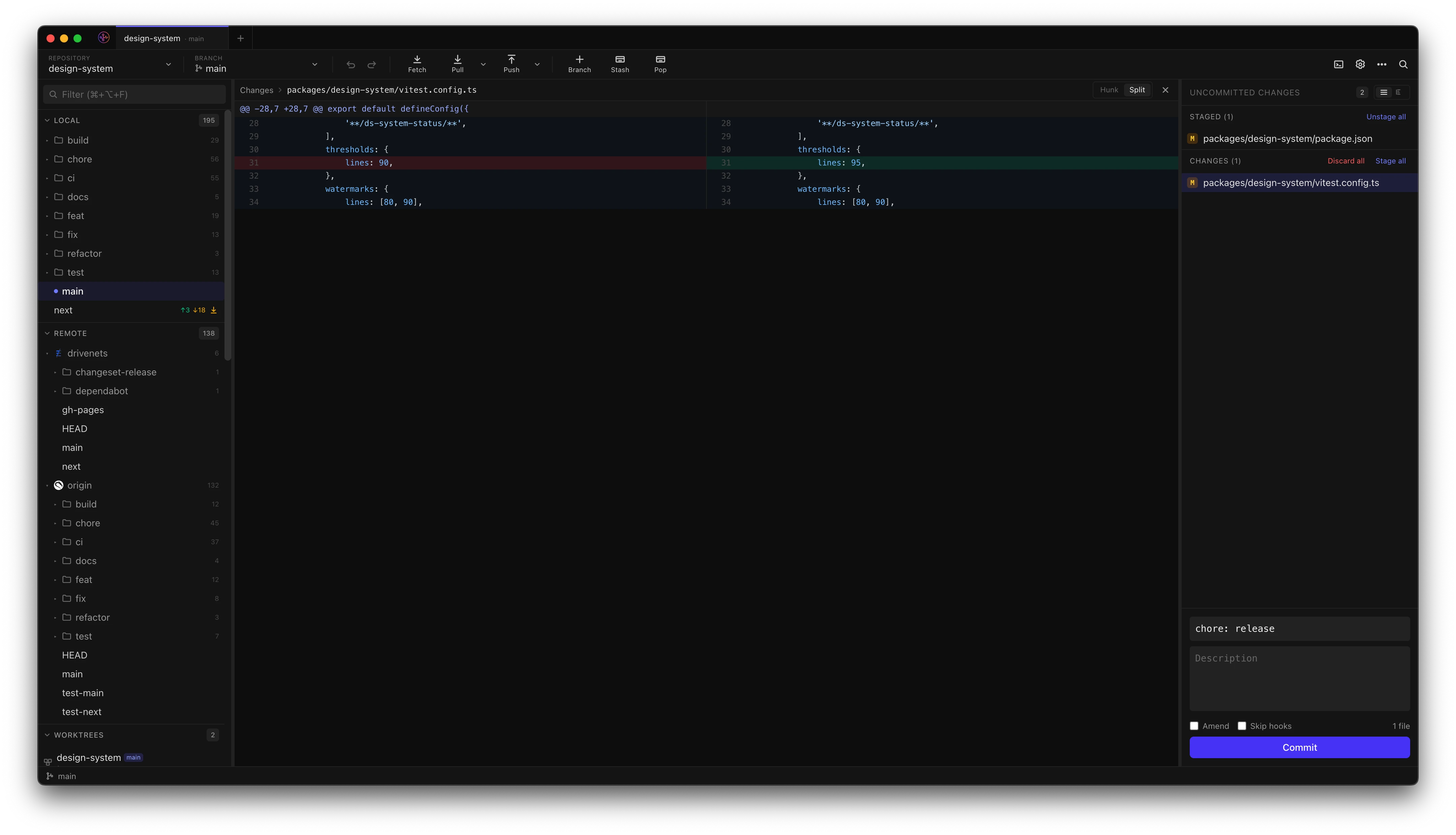1456x835 pixels.
Task: Enable the Skip hooks checkbox
Action: click(x=1242, y=726)
